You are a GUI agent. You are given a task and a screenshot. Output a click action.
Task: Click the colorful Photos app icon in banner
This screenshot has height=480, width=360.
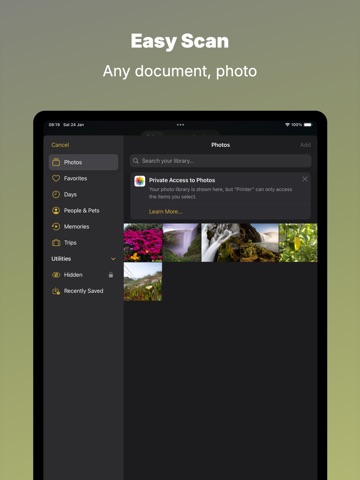point(140,181)
